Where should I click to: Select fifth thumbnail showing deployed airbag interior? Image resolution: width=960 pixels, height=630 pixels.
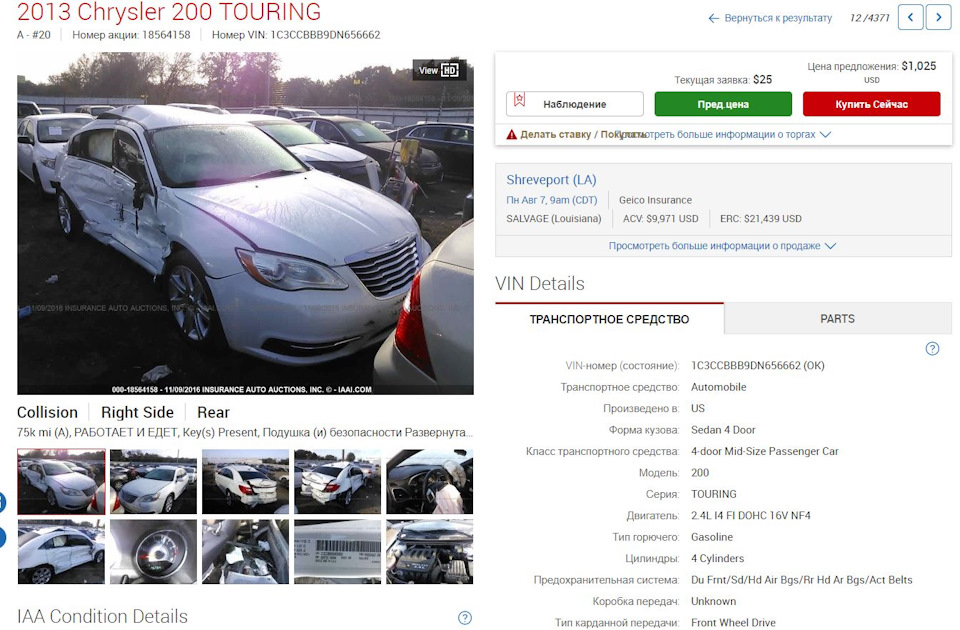point(430,482)
